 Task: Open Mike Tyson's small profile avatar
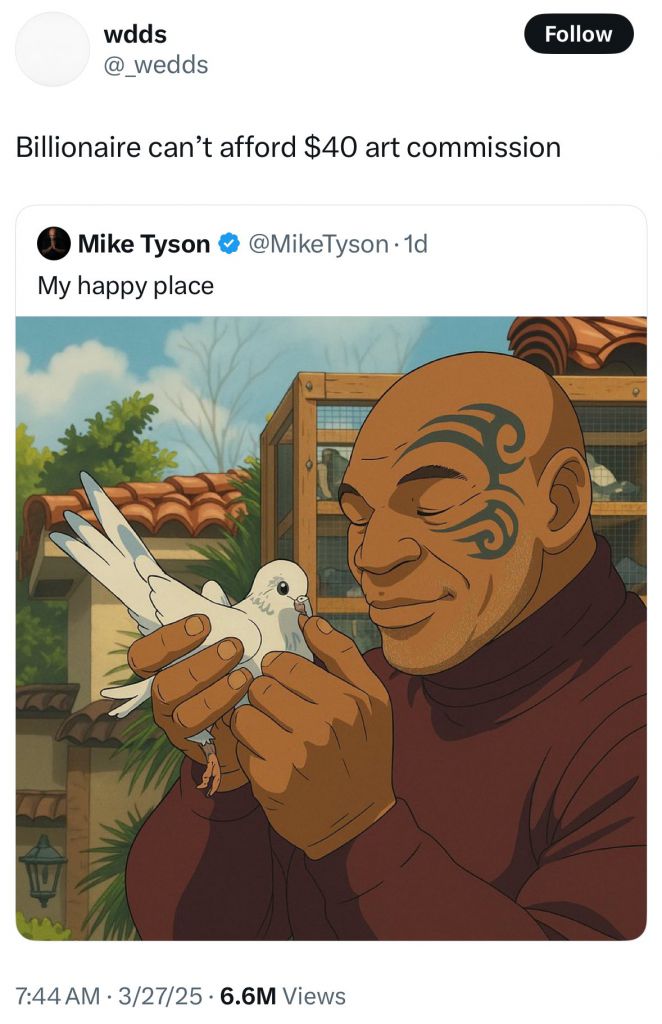[x=54, y=243]
